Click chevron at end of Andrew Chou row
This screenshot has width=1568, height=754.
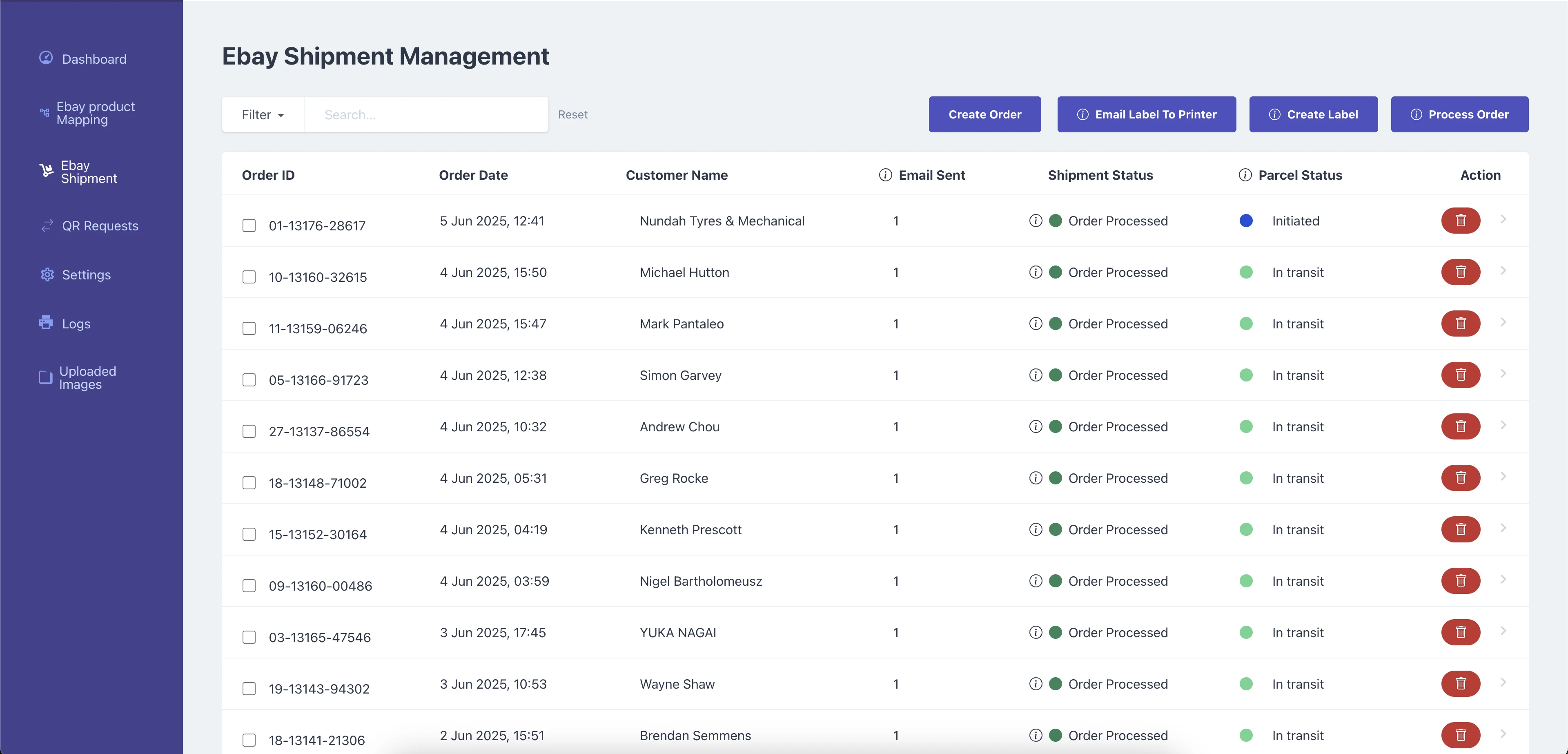tap(1503, 424)
